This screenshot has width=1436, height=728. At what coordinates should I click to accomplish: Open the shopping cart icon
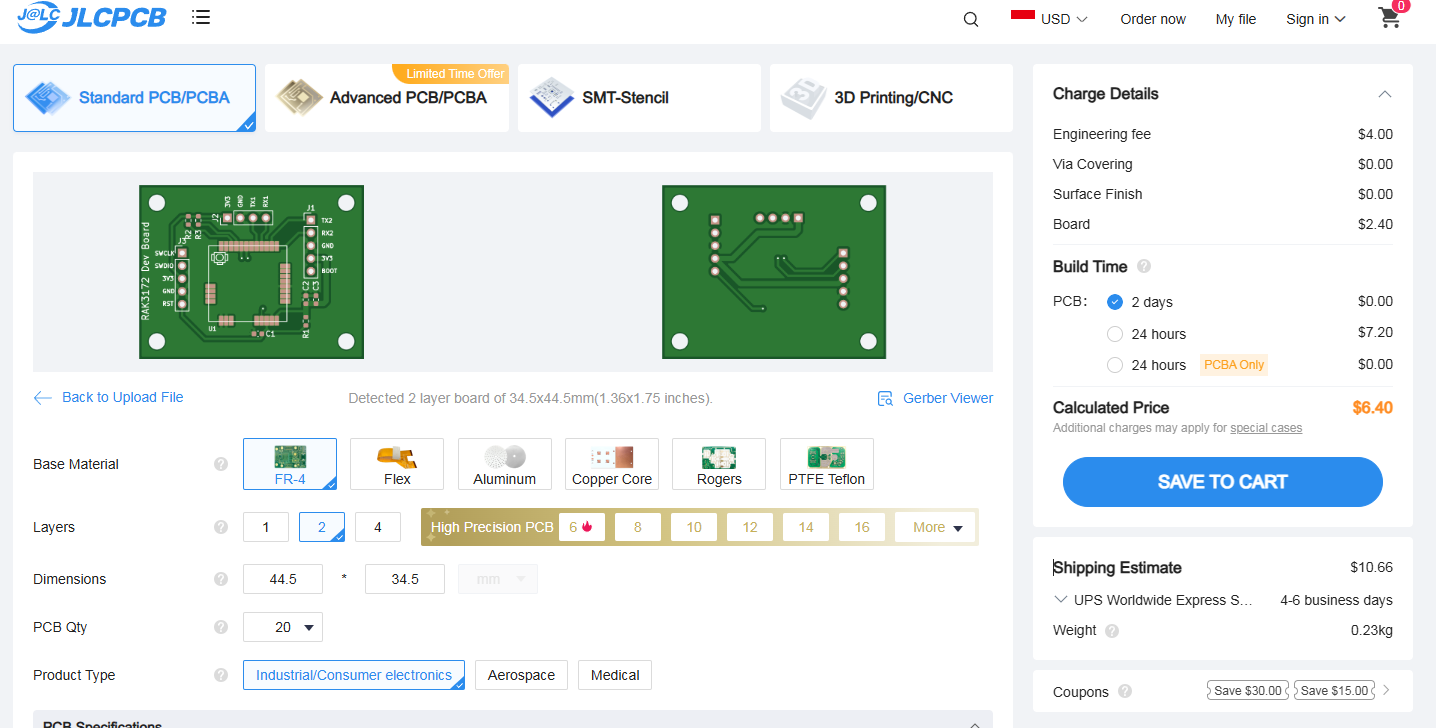[1389, 18]
